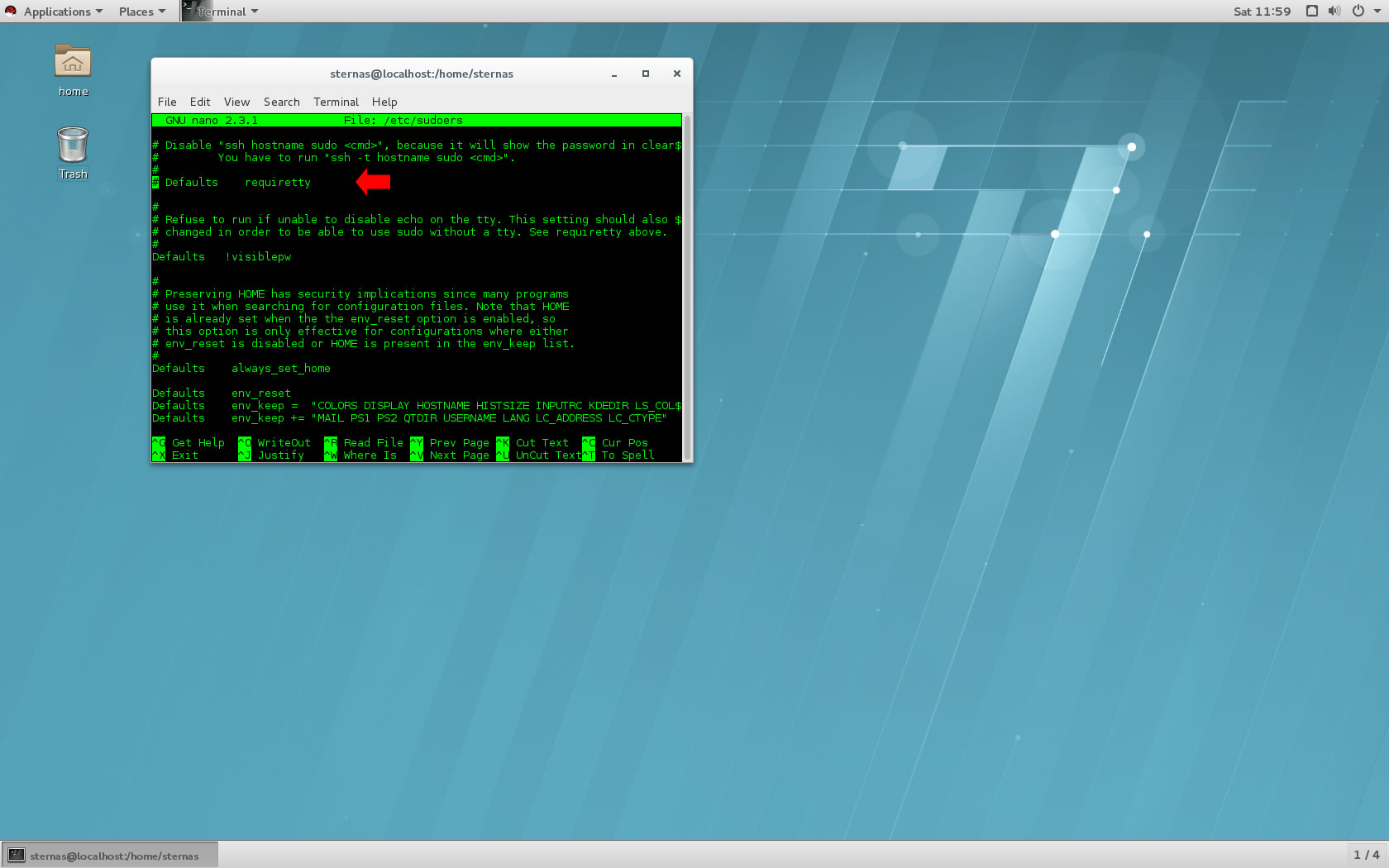Click the 'Refuse to run if unable' comment line
This screenshot has width=1389, height=868.
pos(417,219)
